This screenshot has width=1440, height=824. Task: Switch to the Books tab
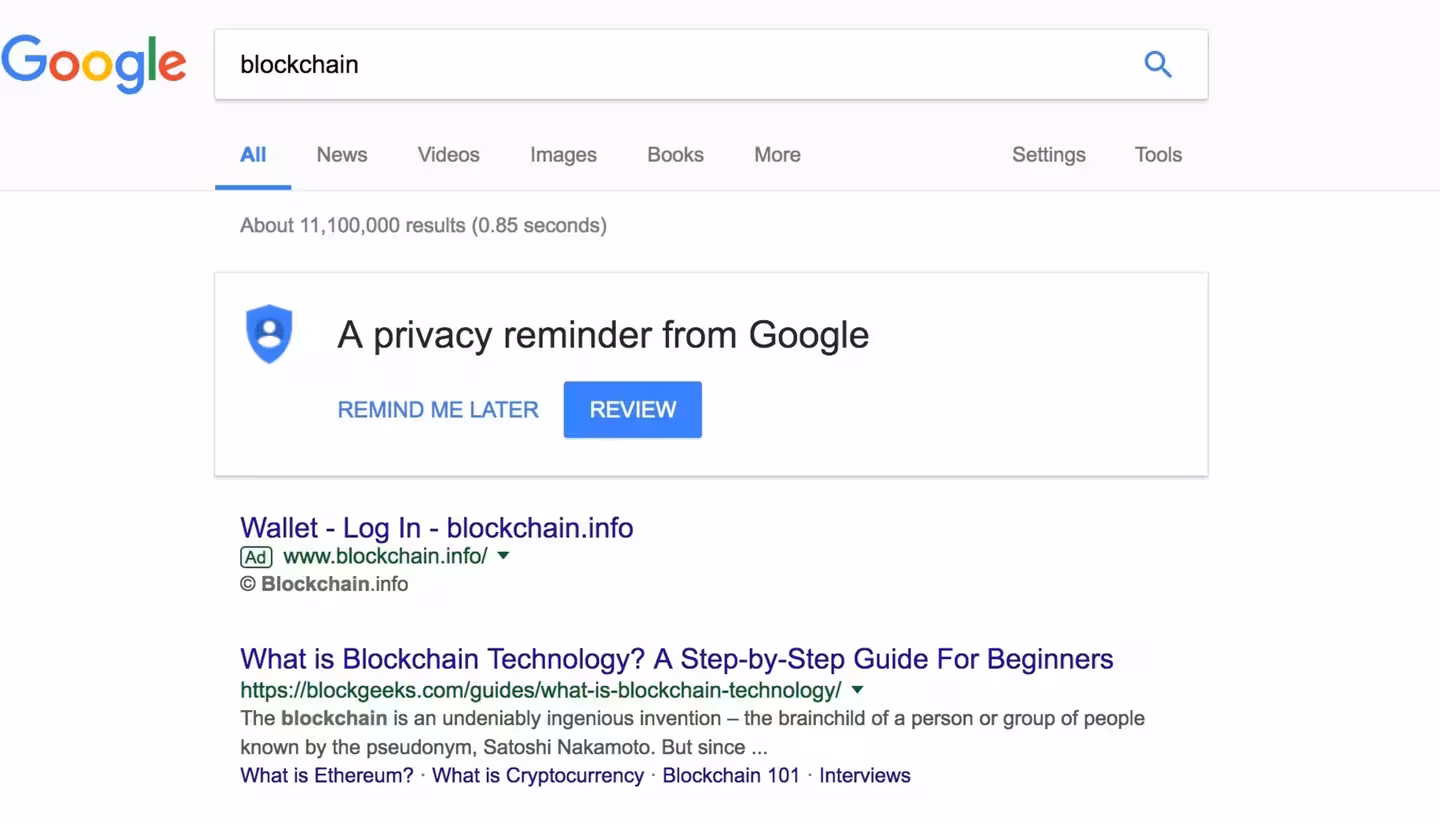tap(675, 155)
